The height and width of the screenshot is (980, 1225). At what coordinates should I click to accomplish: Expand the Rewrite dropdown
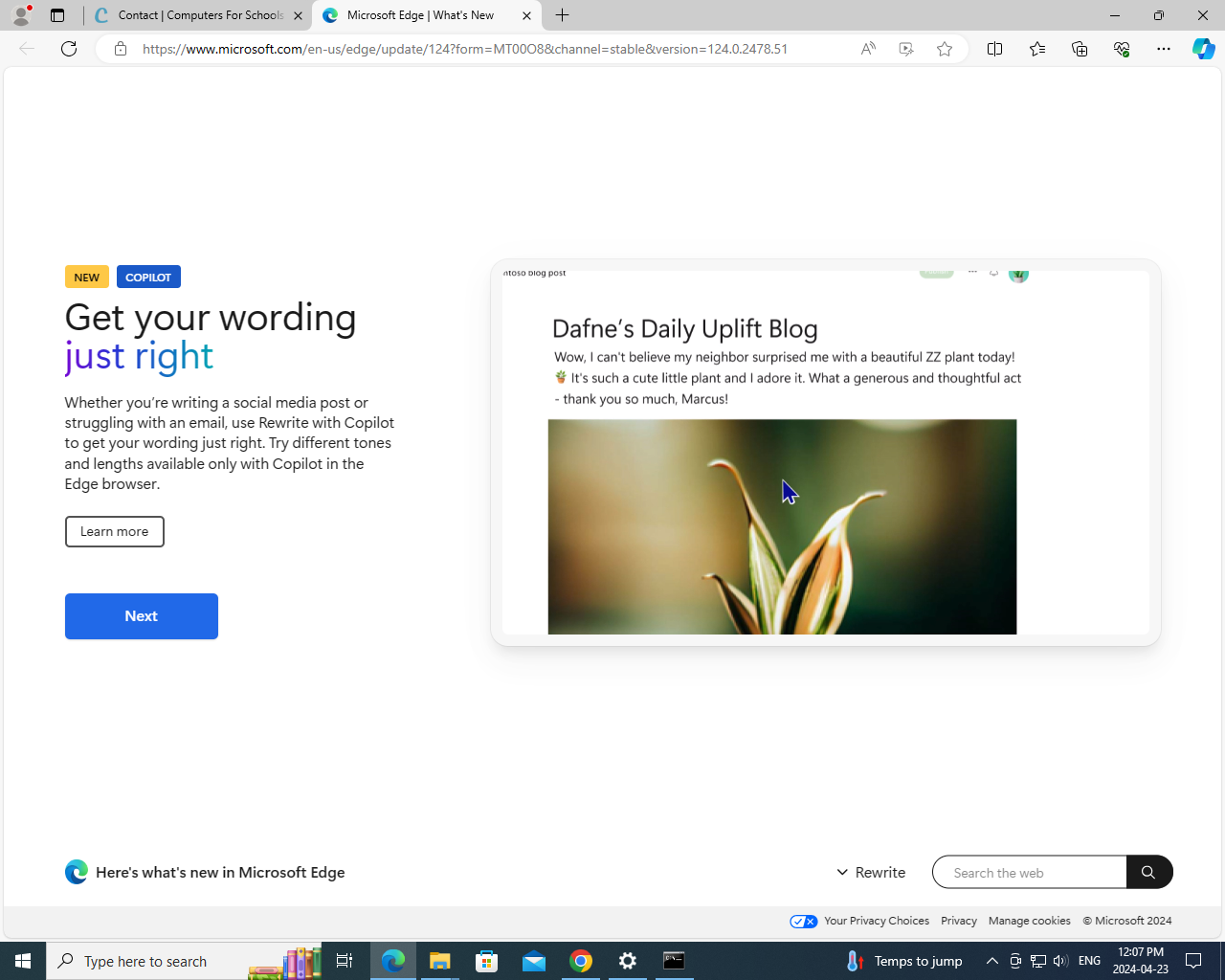[871, 872]
